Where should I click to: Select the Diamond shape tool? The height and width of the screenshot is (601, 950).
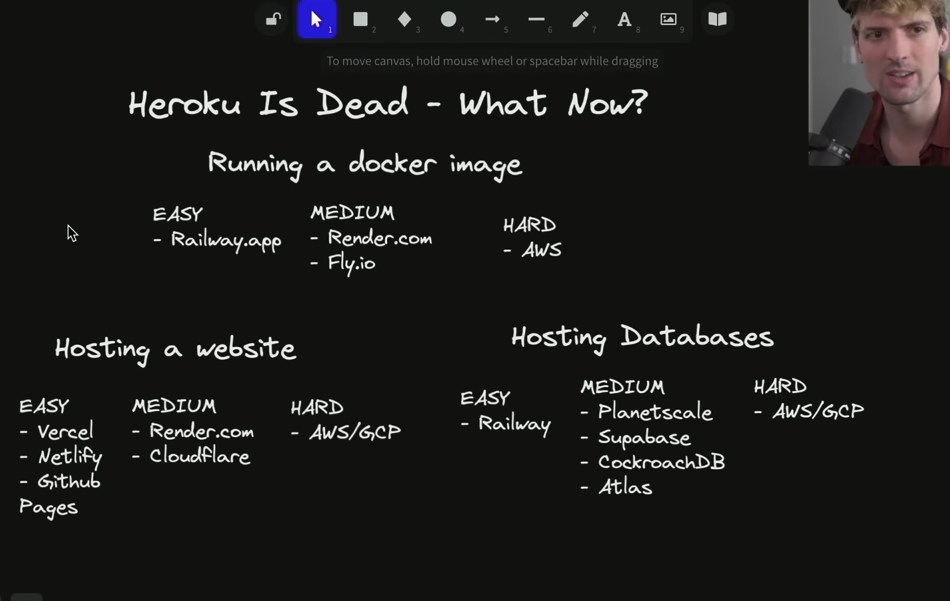point(405,19)
